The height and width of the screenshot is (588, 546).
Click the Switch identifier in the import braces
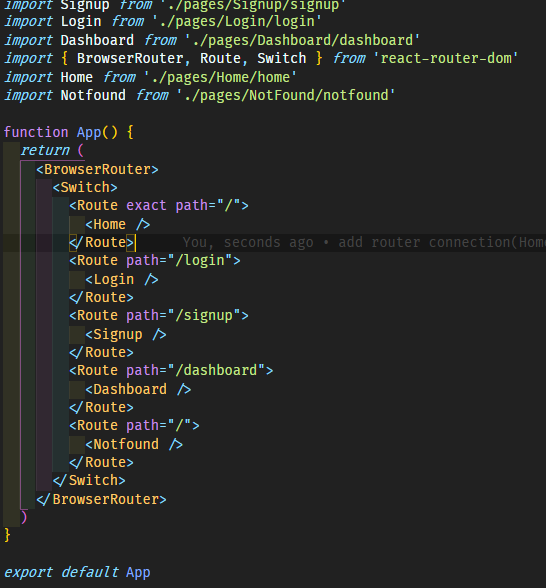[282, 58]
